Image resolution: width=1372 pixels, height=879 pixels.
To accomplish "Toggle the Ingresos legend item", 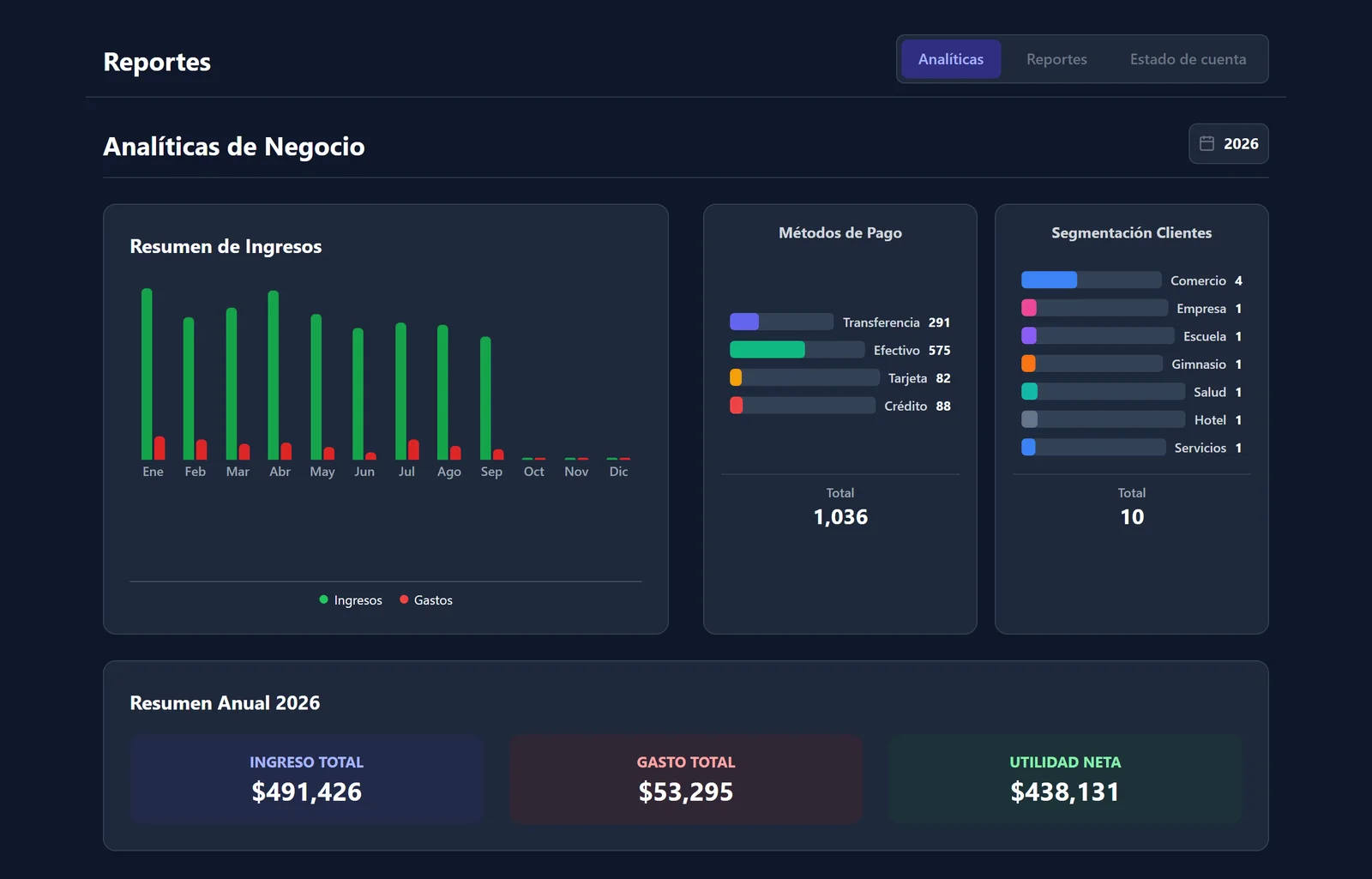I will pos(350,600).
